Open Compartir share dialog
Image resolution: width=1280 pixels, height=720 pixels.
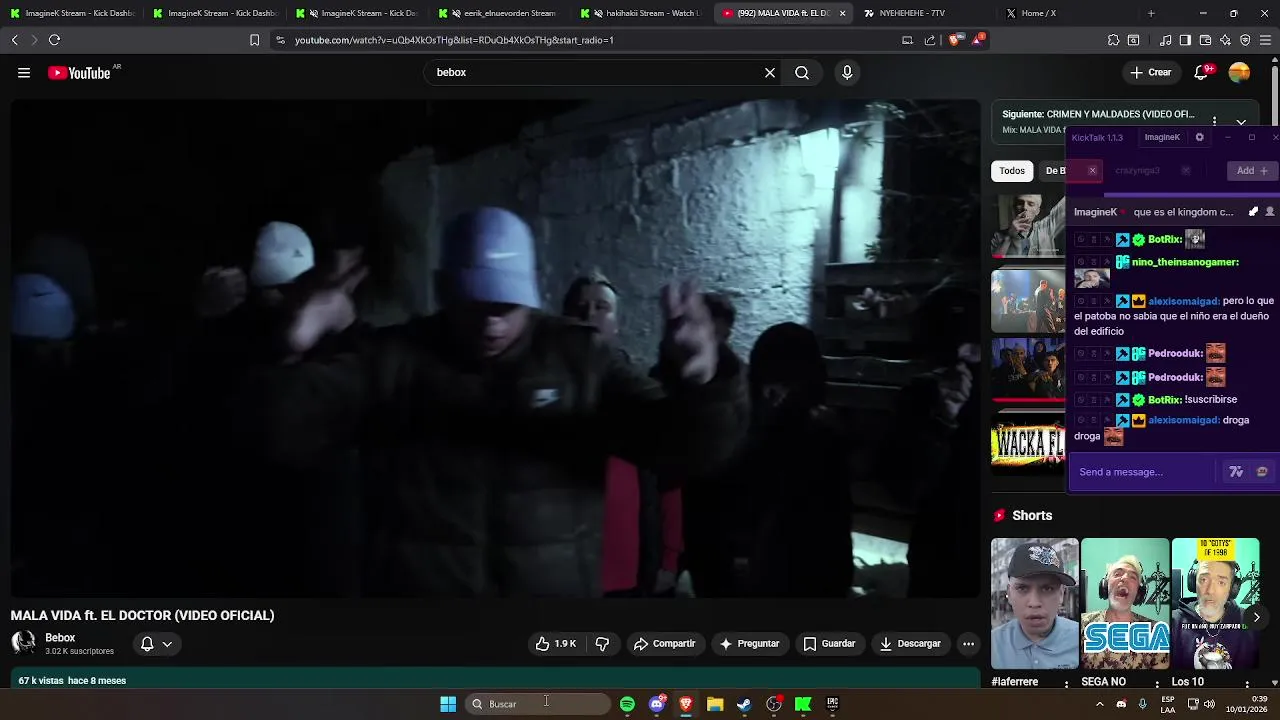(x=664, y=644)
